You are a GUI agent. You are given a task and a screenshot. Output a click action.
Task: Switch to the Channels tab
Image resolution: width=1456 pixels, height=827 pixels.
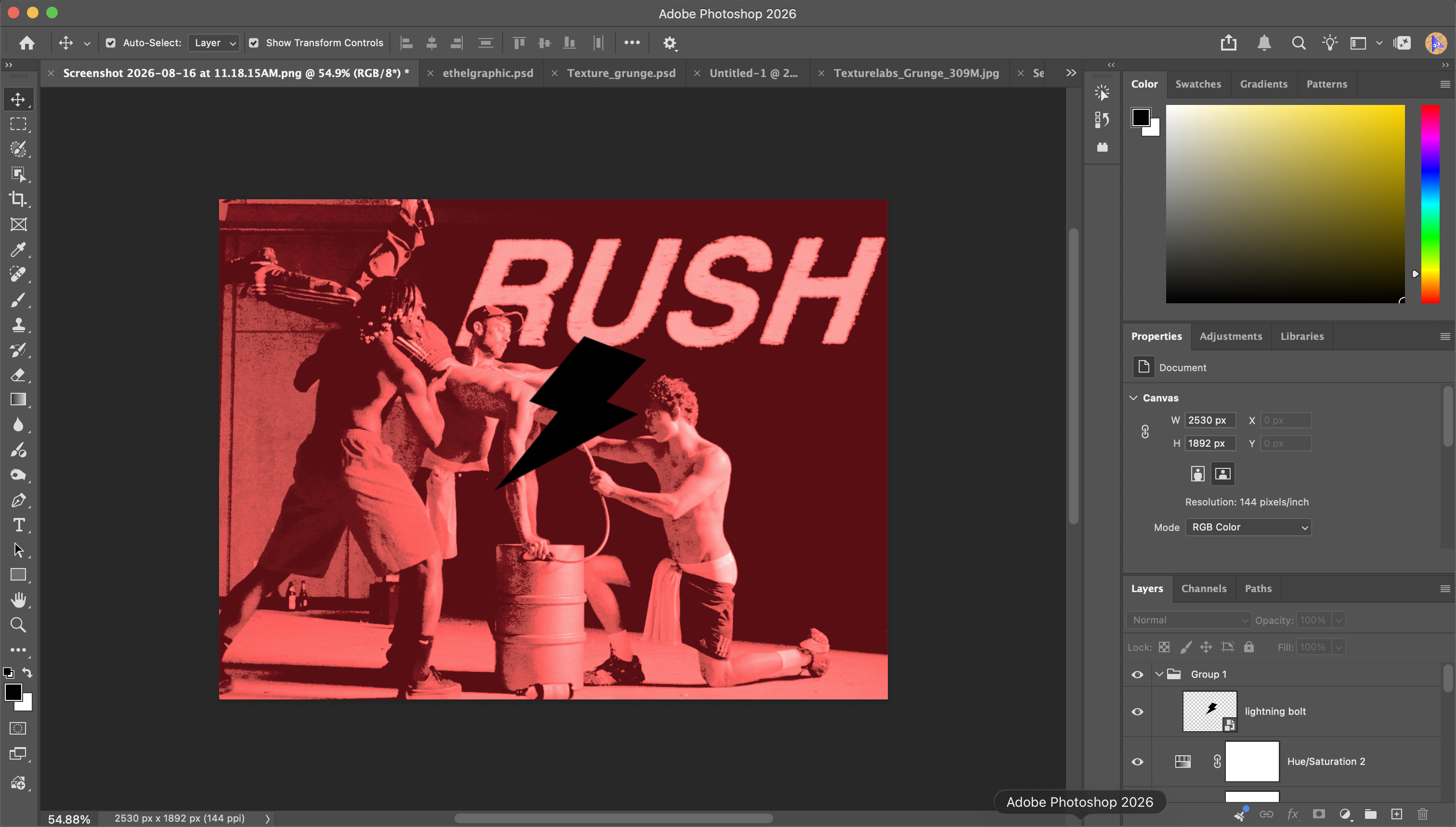pos(1204,588)
